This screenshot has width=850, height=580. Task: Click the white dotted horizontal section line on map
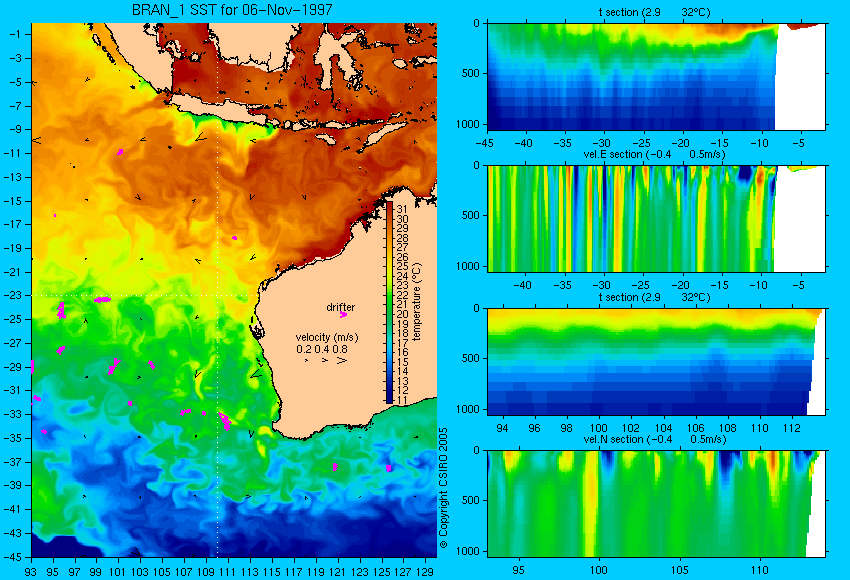coord(142,295)
